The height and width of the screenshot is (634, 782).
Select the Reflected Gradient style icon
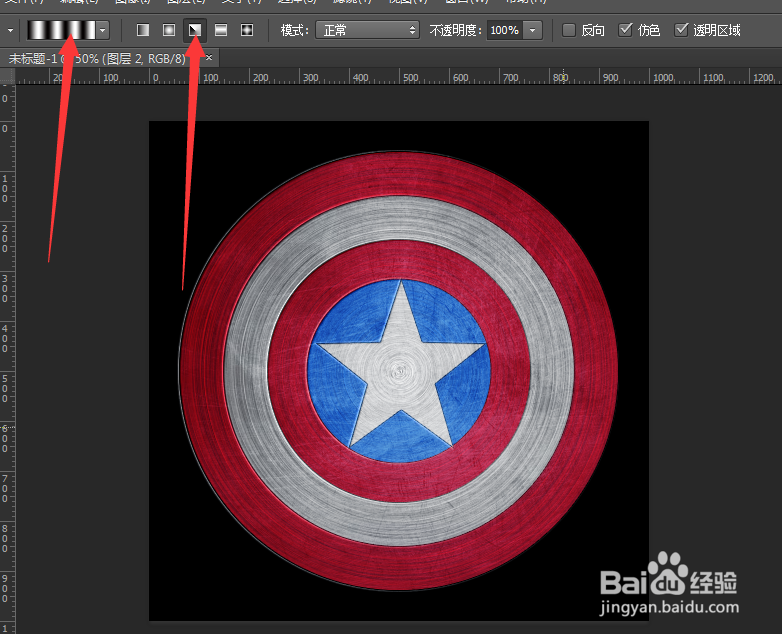pyautogui.click(x=221, y=30)
